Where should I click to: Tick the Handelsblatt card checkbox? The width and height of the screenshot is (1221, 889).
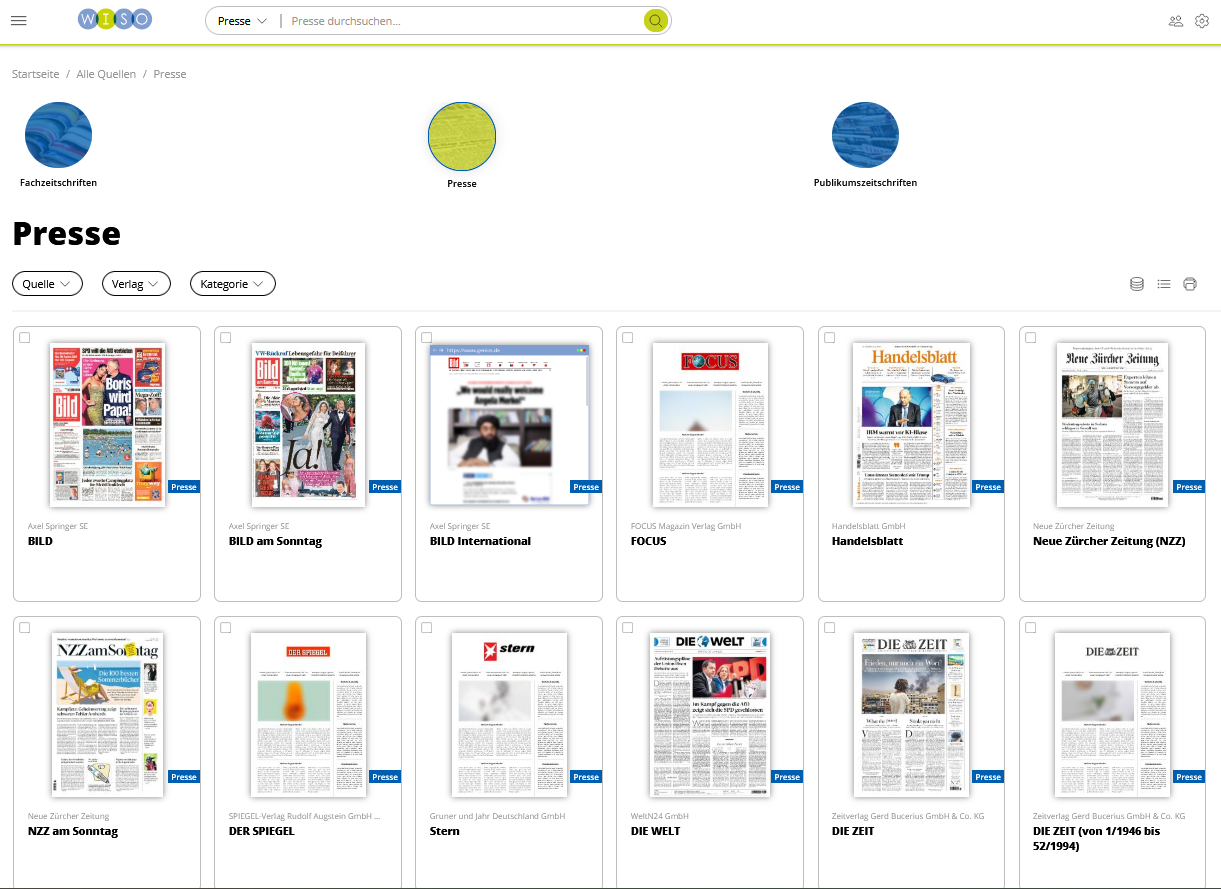(x=829, y=338)
